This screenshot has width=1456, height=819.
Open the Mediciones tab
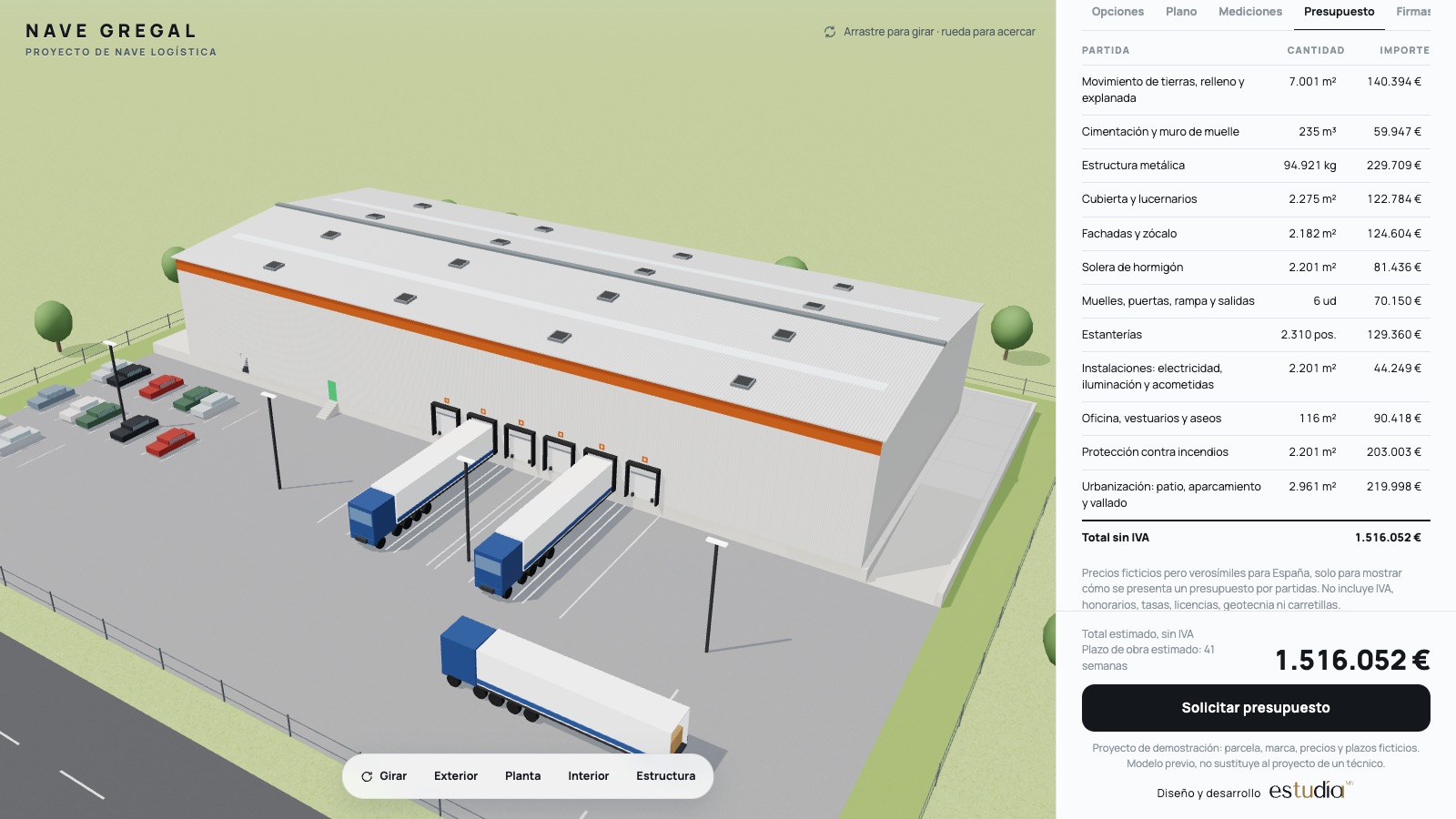[1250, 12]
